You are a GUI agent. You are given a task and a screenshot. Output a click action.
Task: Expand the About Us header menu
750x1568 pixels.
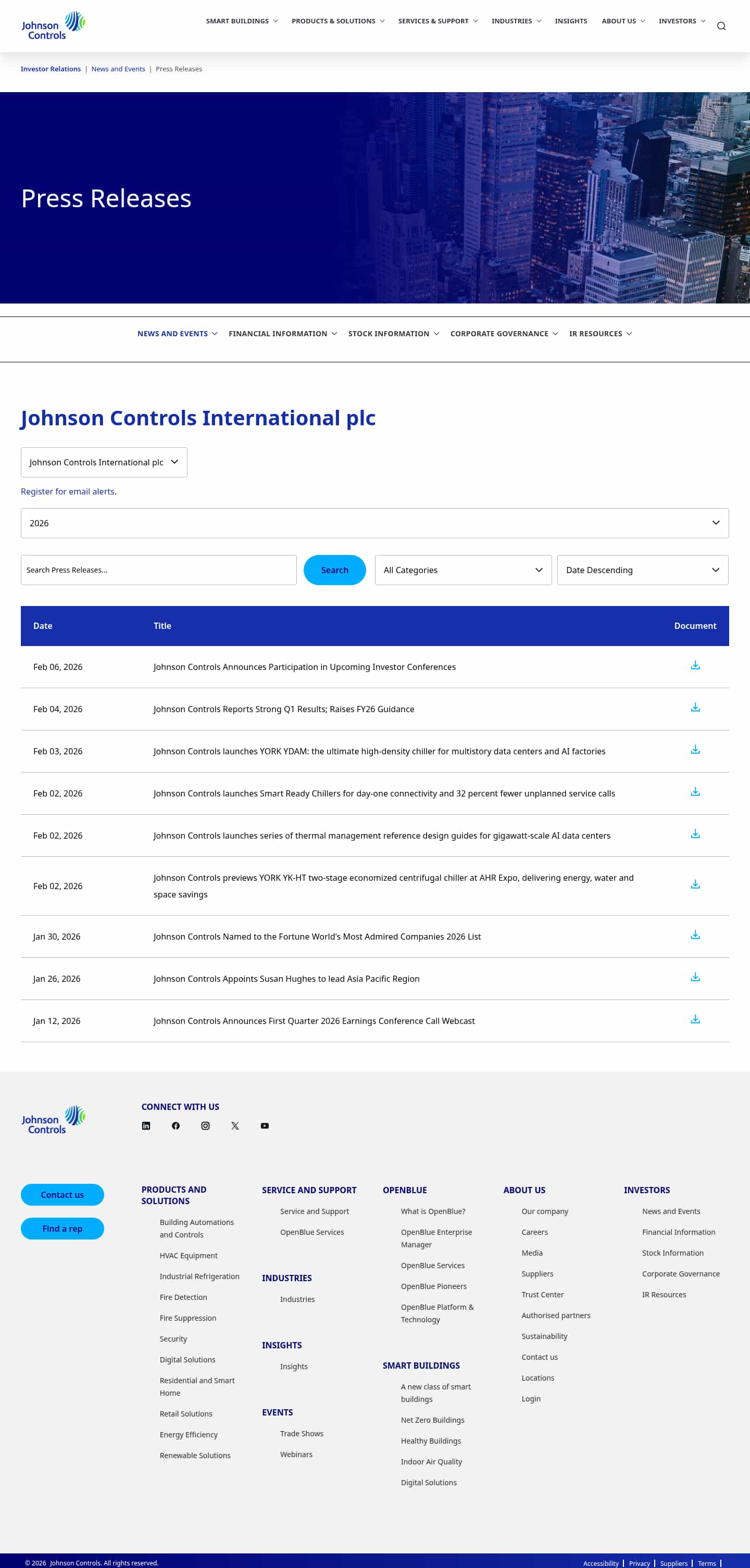click(x=623, y=21)
